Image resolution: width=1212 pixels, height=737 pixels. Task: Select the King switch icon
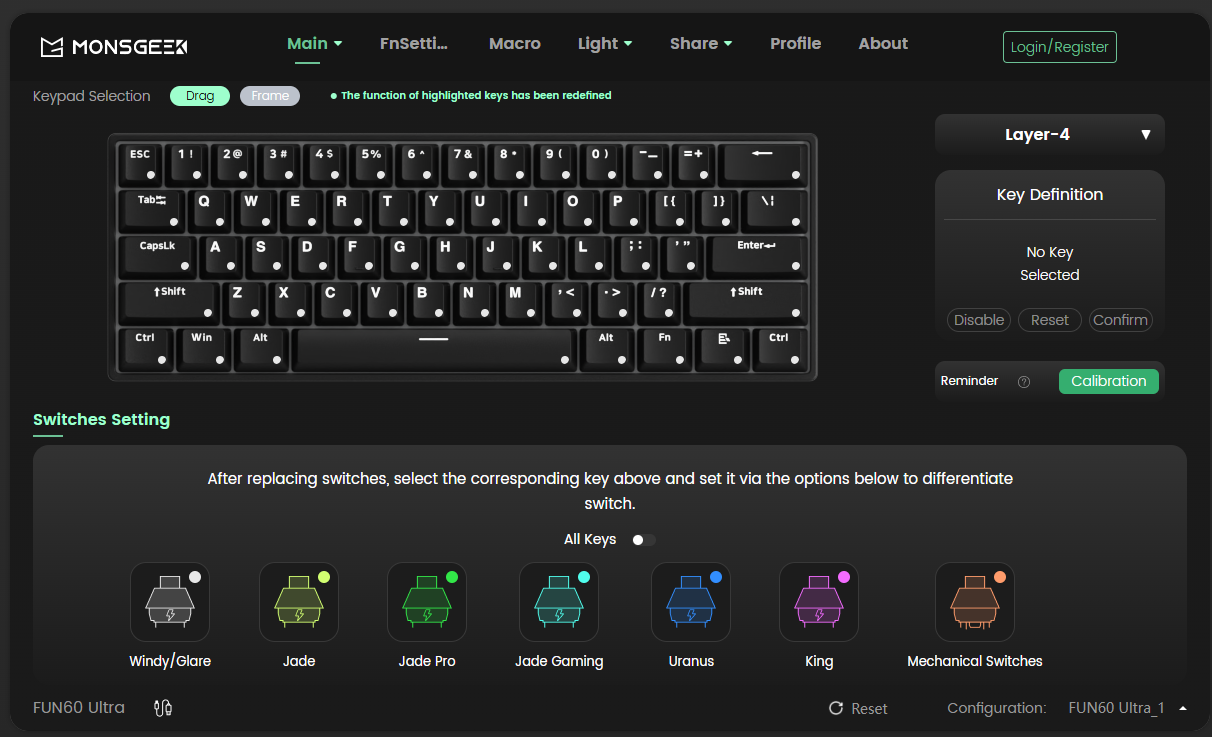pos(819,602)
